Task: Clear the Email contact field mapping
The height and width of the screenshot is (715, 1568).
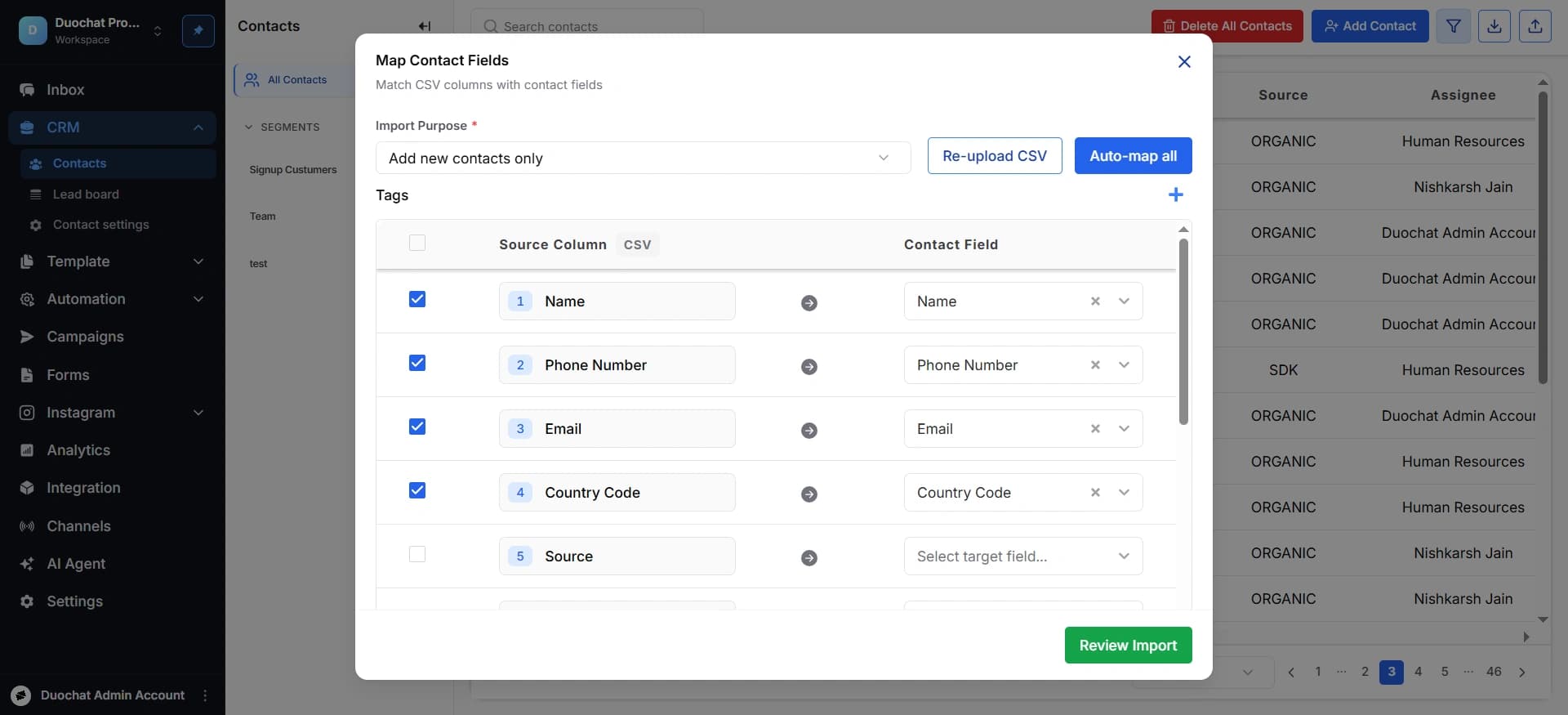Action: click(x=1095, y=429)
